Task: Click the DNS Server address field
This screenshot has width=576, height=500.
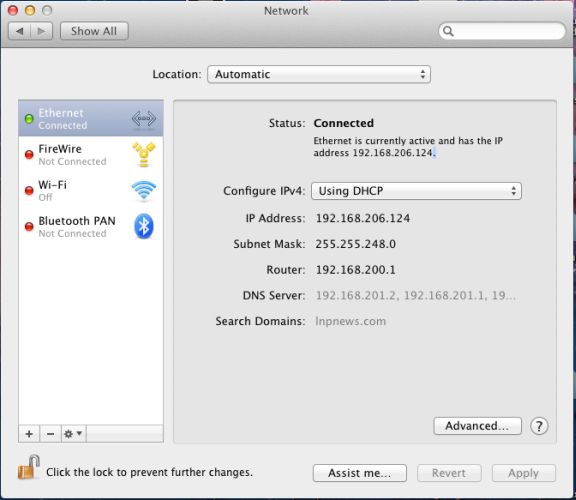Action: [416, 295]
